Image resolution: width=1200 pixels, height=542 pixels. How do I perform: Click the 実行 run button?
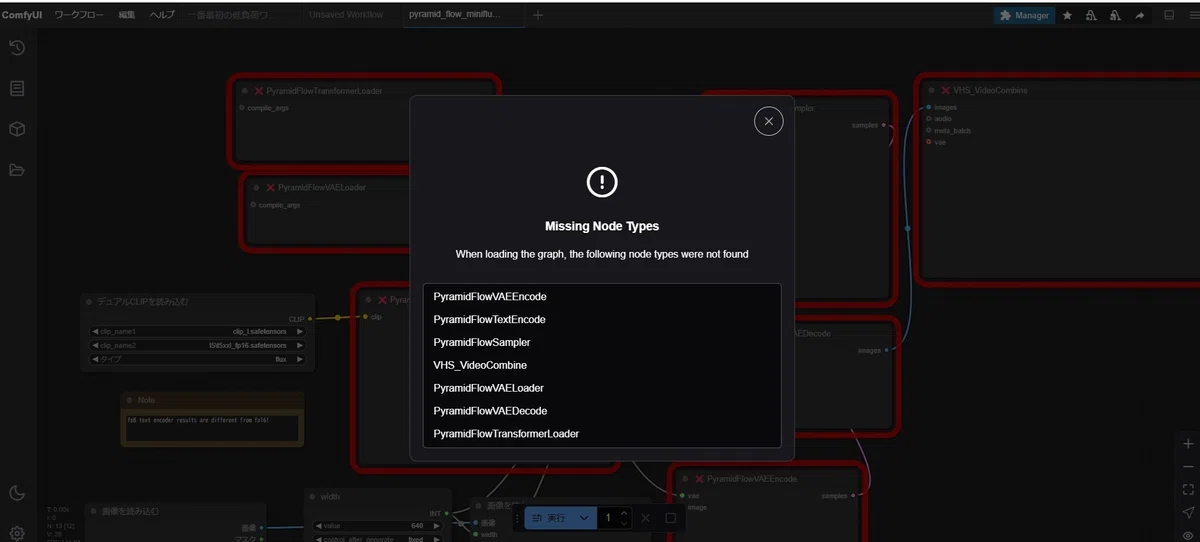(548, 518)
